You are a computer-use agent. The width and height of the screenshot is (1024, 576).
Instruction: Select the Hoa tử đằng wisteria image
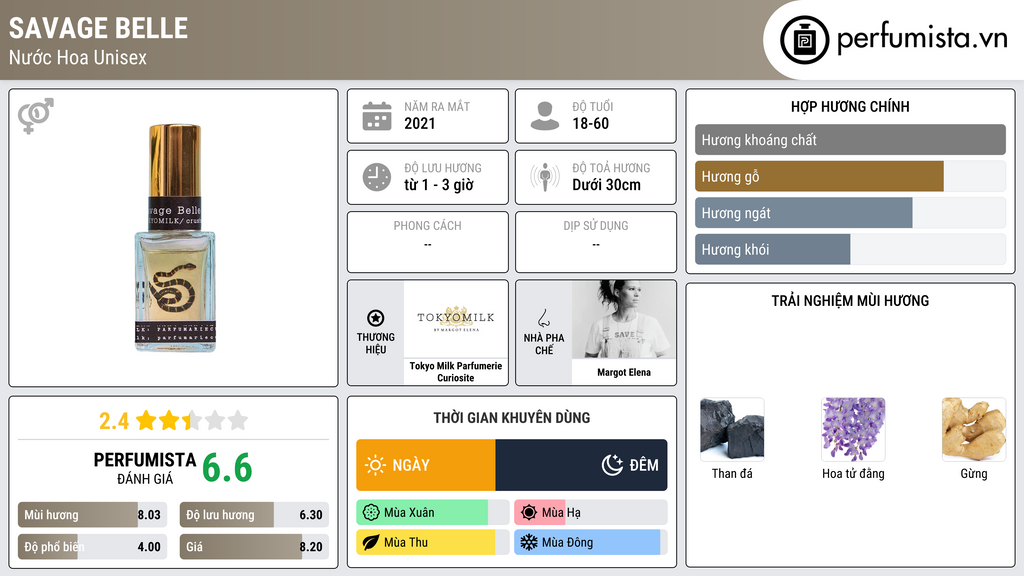[x=853, y=429]
